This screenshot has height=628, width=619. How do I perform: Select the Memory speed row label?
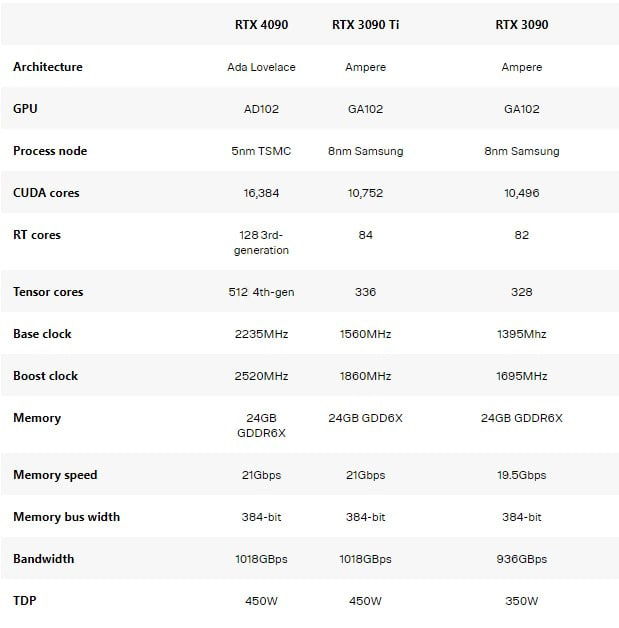point(55,475)
